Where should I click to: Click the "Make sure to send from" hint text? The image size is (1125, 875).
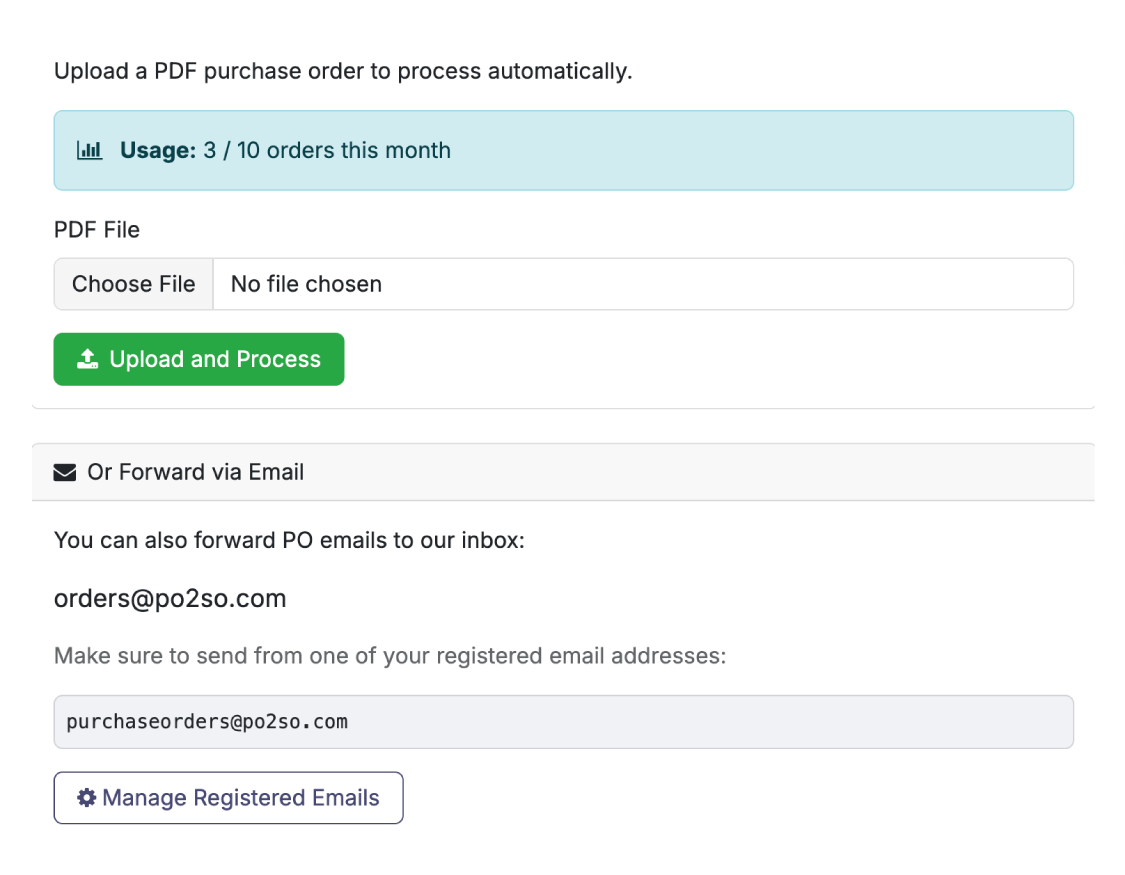coord(389,657)
